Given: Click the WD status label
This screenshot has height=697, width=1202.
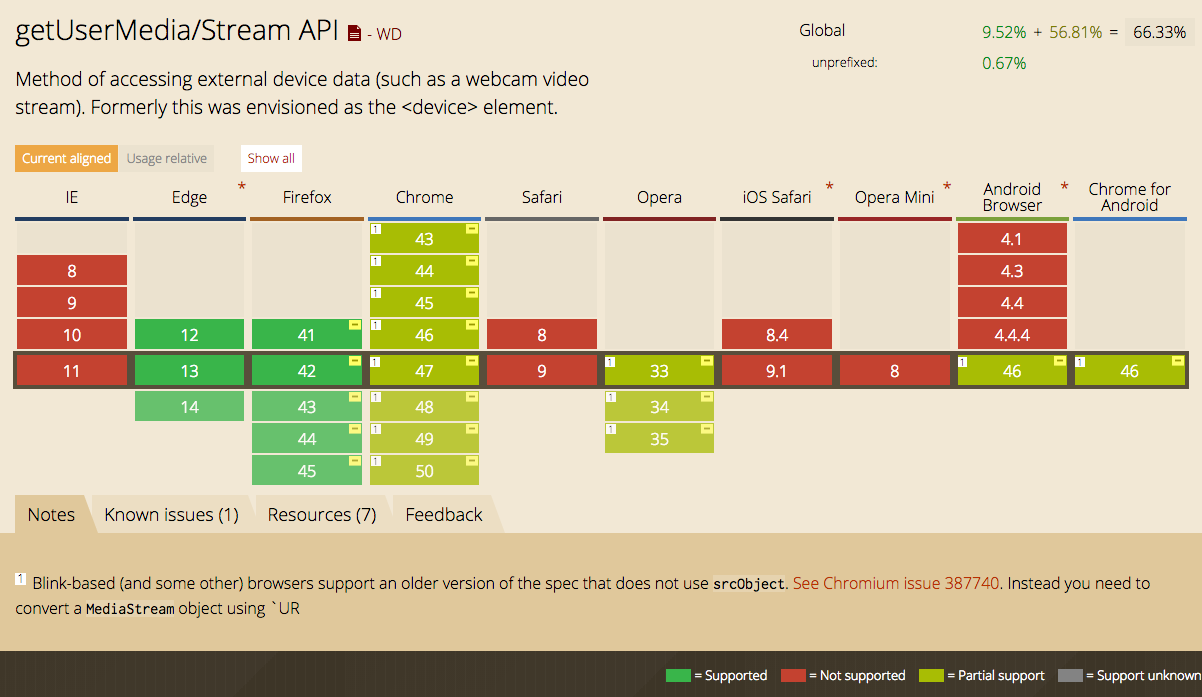Looking at the screenshot, I should (389, 35).
